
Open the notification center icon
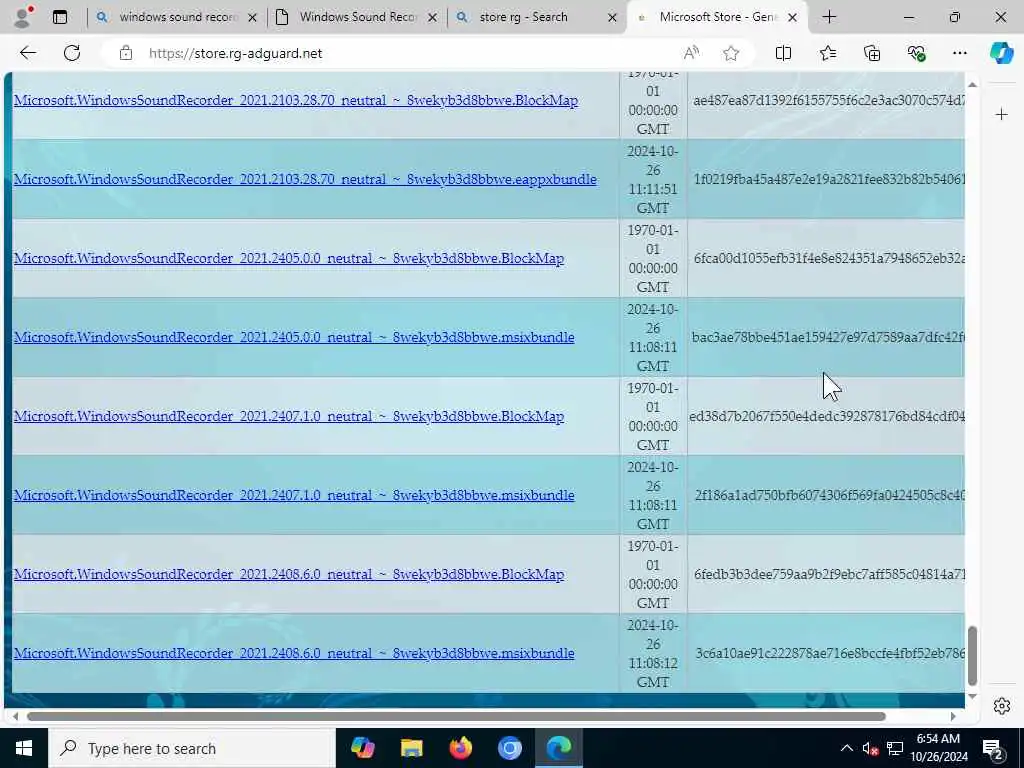pyautogui.click(x=993, y=749)
